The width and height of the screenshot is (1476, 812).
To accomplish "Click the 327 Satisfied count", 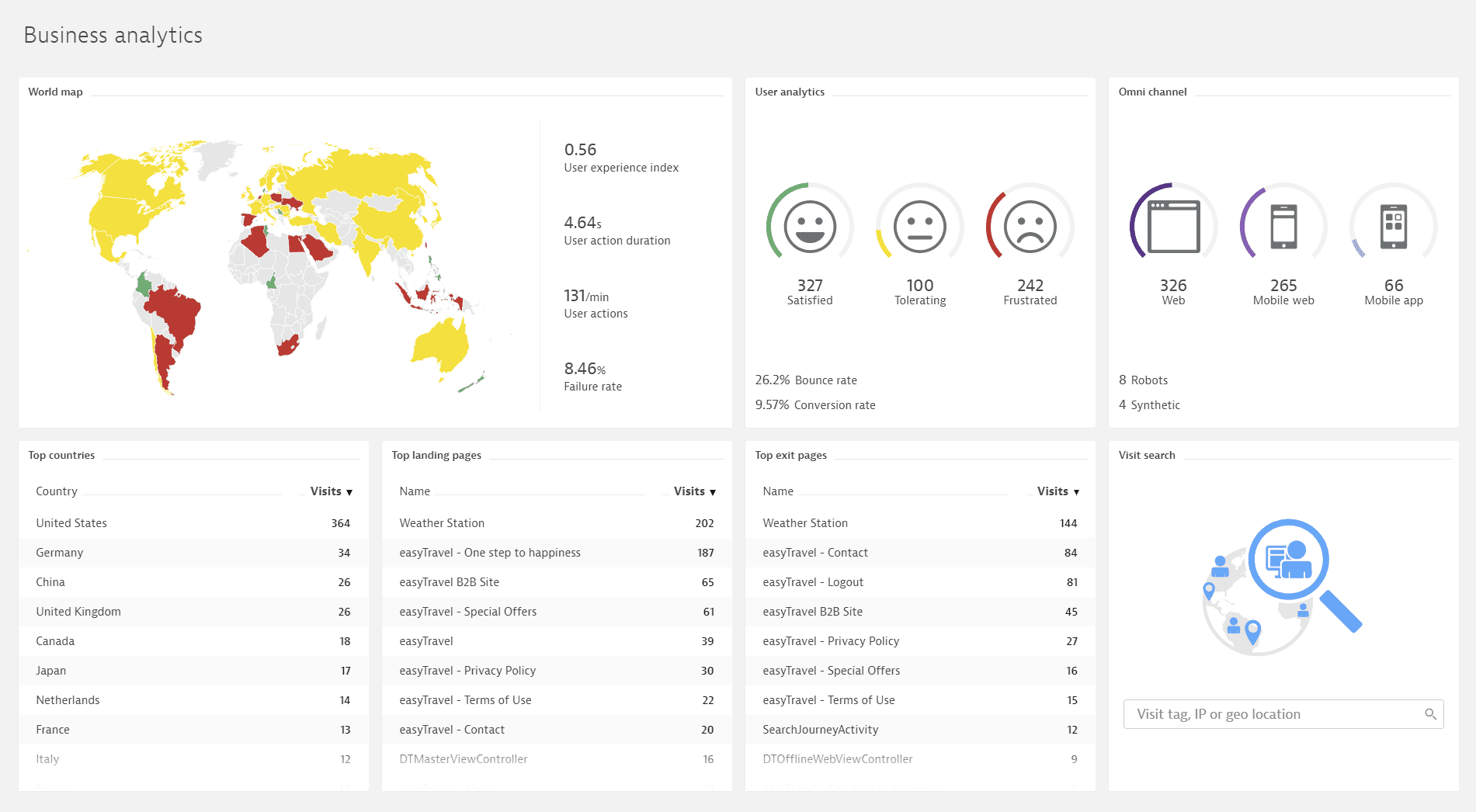I will pos(810,286).
